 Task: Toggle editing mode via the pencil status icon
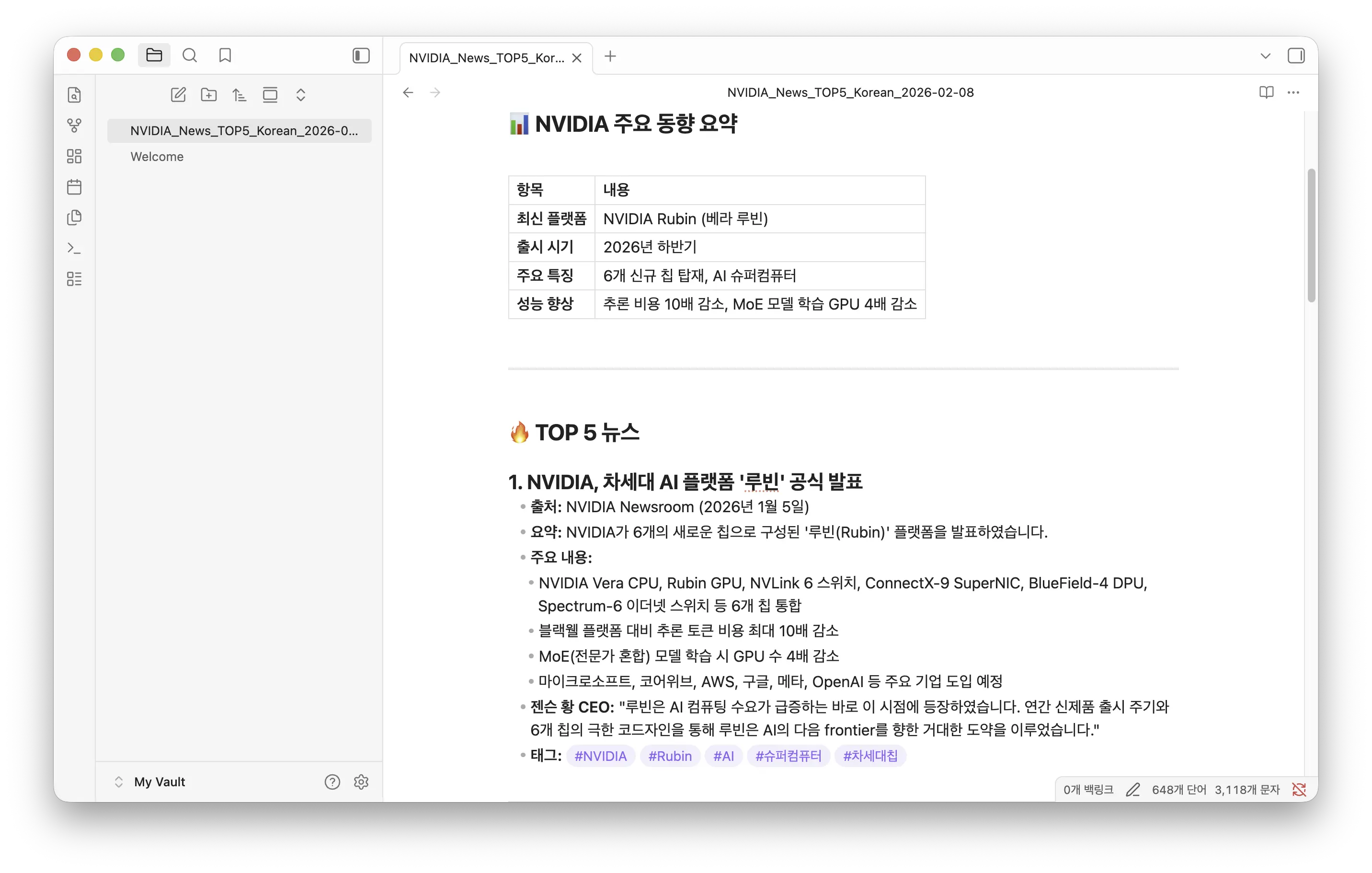1132,789
